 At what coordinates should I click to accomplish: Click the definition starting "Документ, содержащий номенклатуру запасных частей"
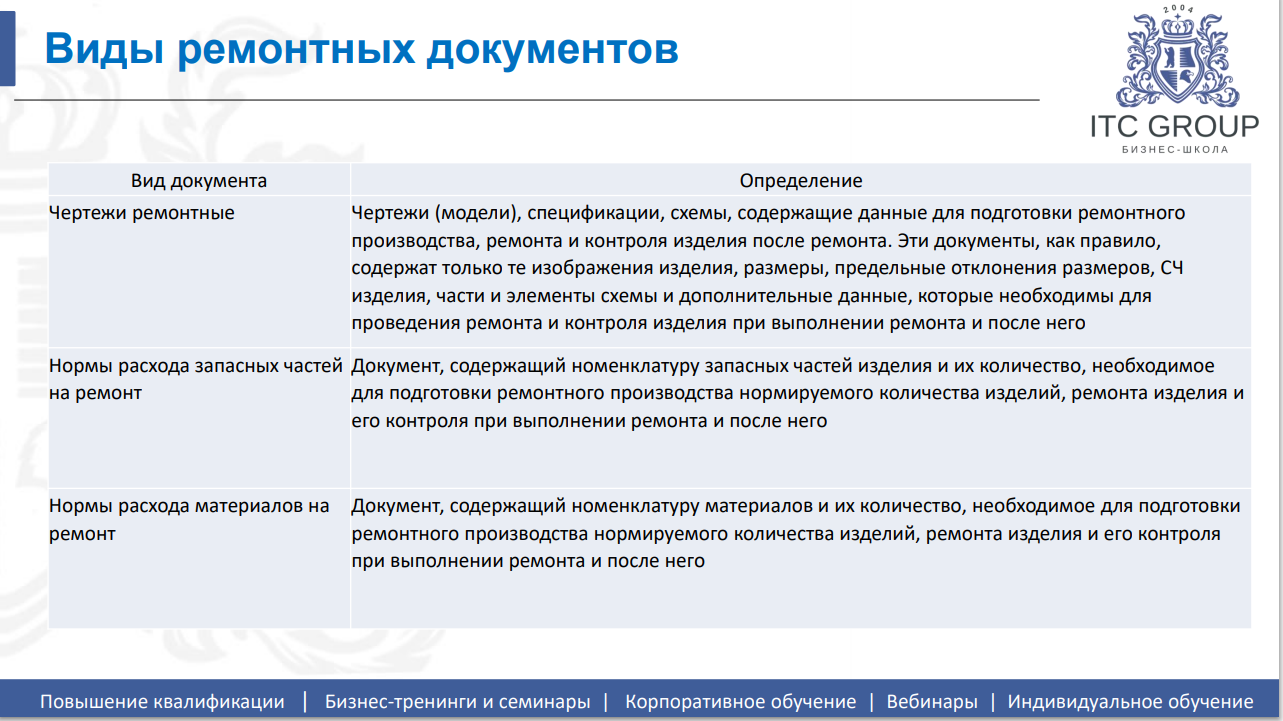tap(801, 417)
